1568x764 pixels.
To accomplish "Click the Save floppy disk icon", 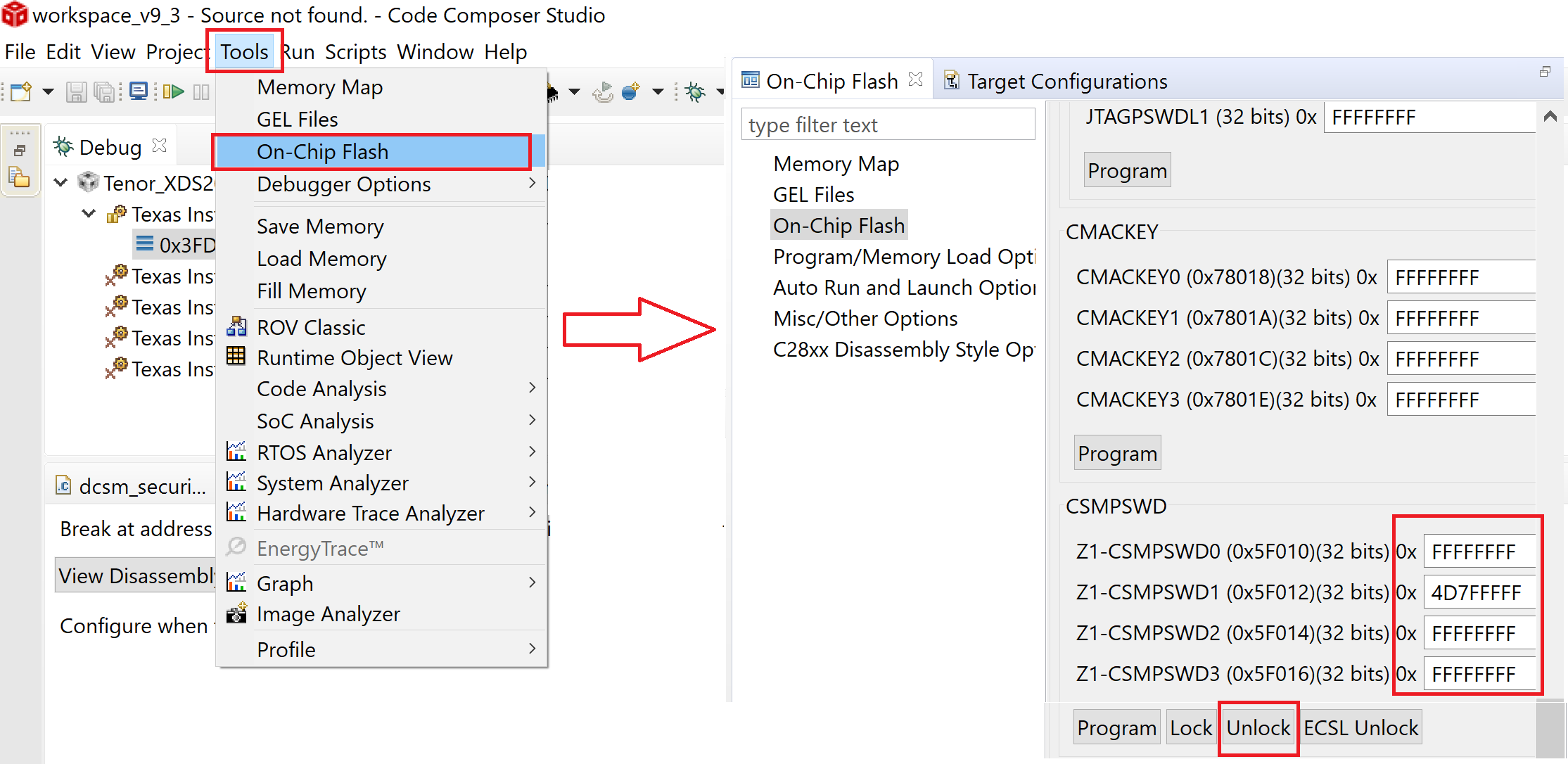I will tap(76, 91).
